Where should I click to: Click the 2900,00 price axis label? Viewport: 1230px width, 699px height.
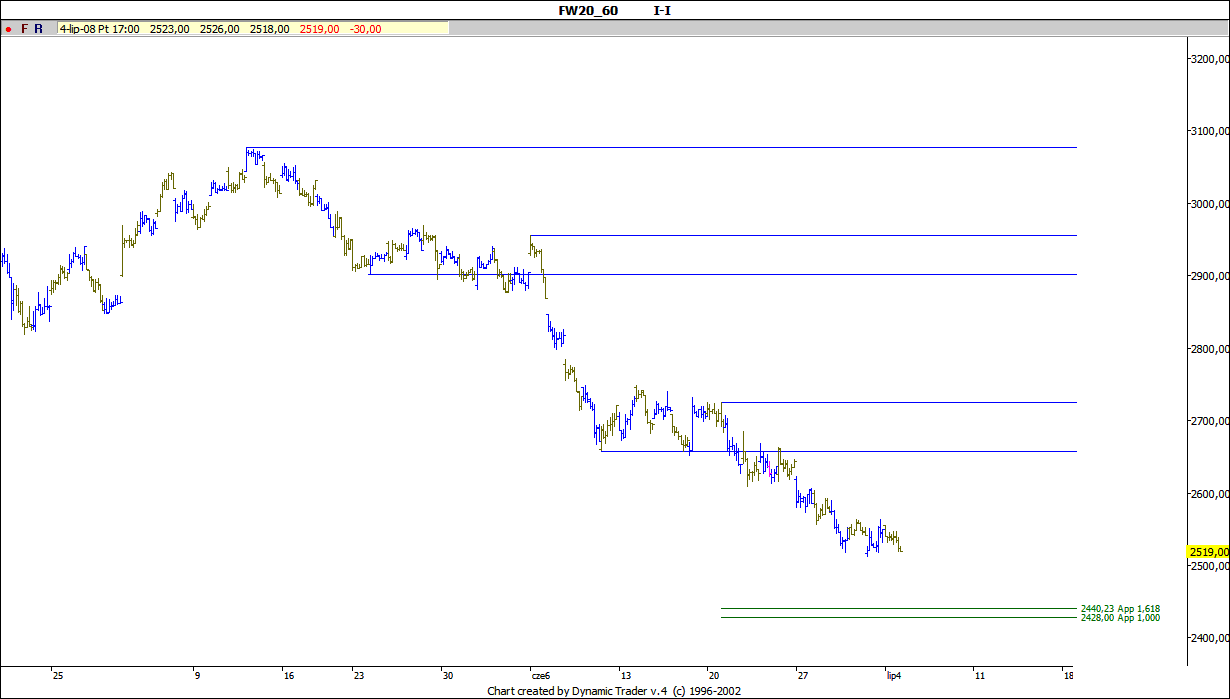click(1209, 276)
